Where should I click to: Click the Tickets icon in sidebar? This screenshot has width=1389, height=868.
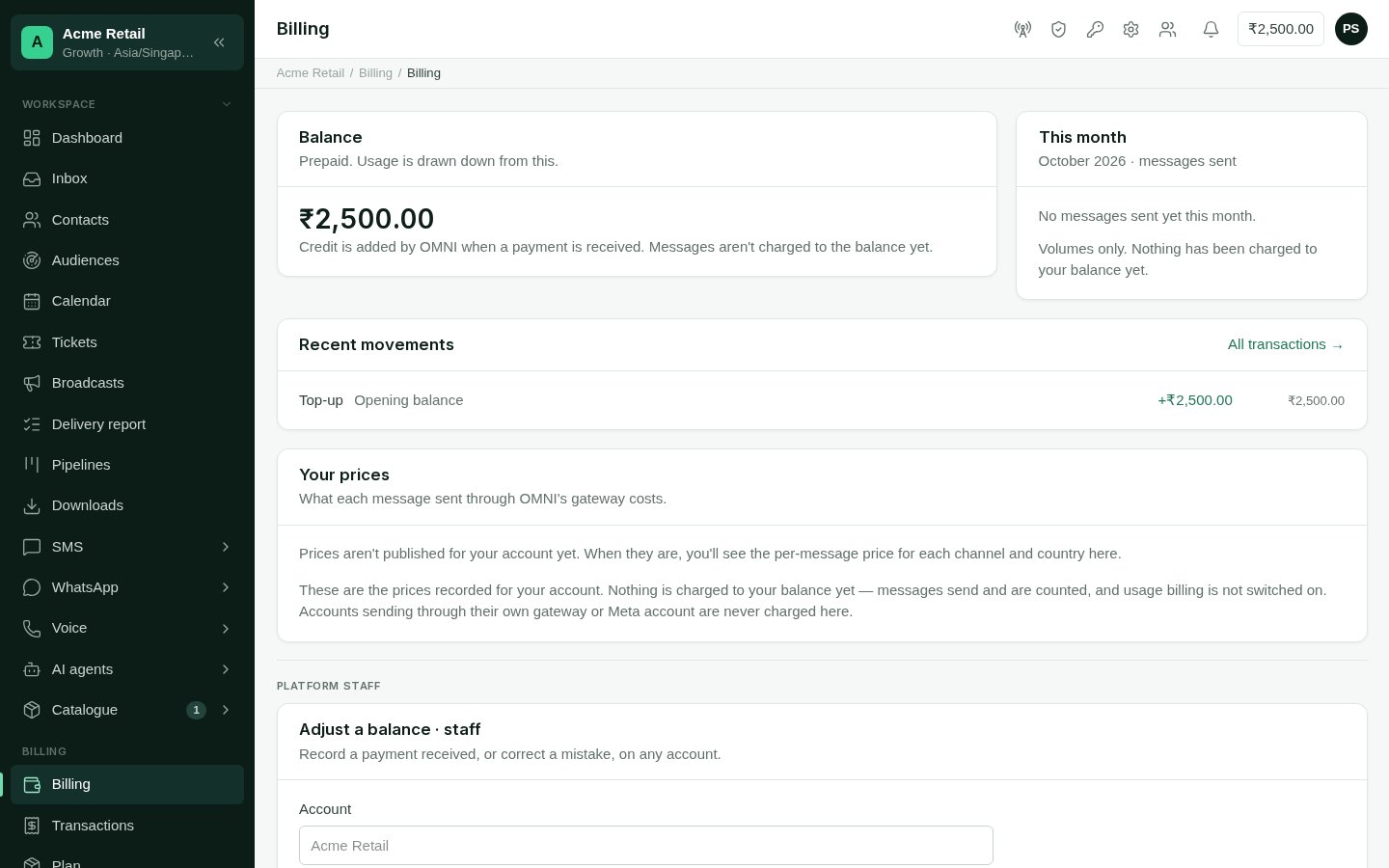[32, 342]
